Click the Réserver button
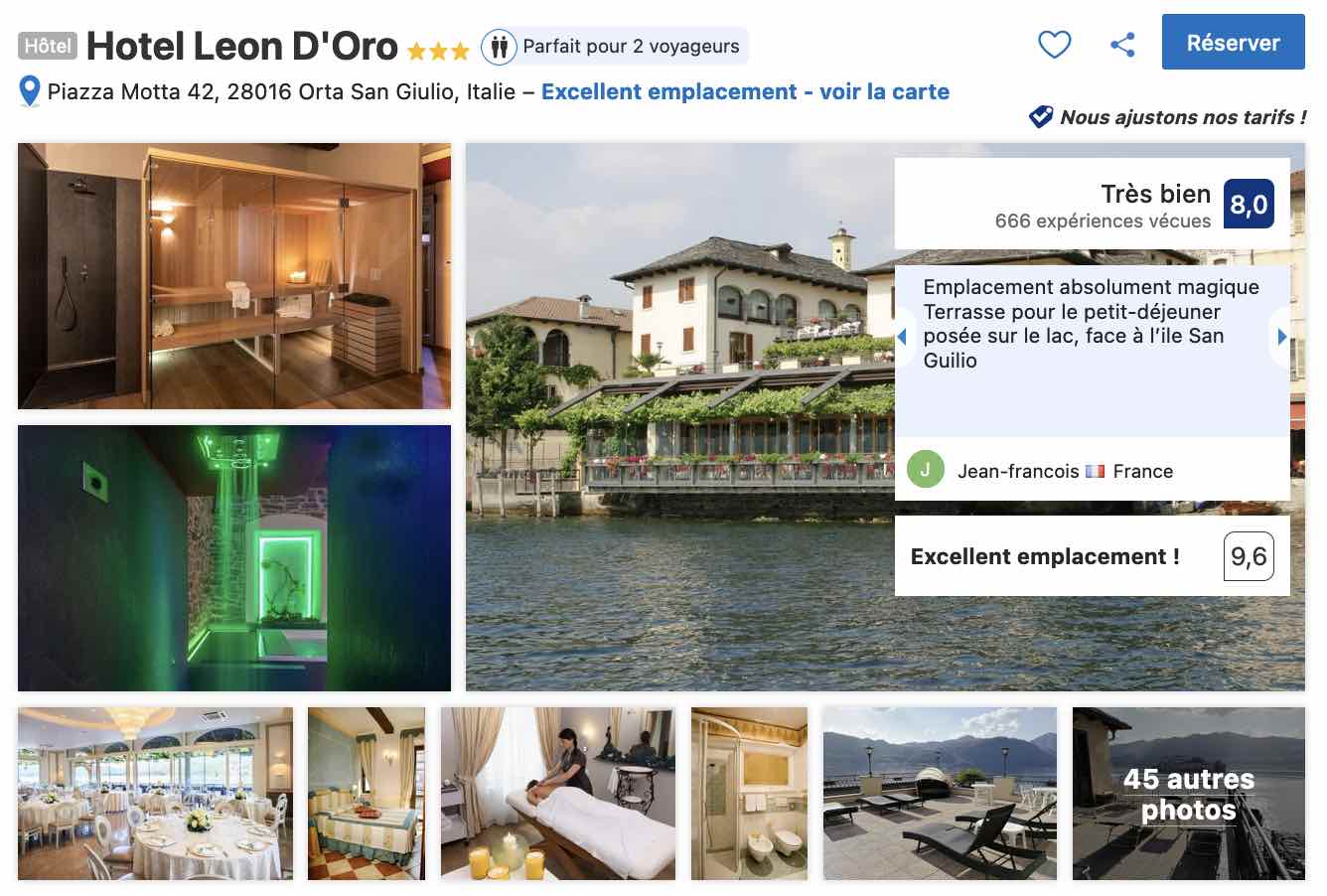The height and width of the screenshot is (896, 1327). (x=1233, y=42)
